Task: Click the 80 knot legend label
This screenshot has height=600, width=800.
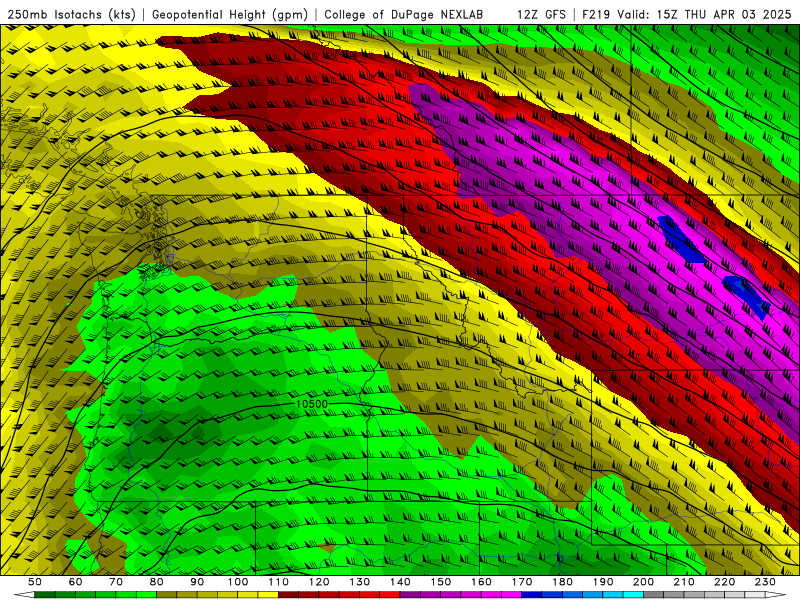Action: (x=157, y=582)
